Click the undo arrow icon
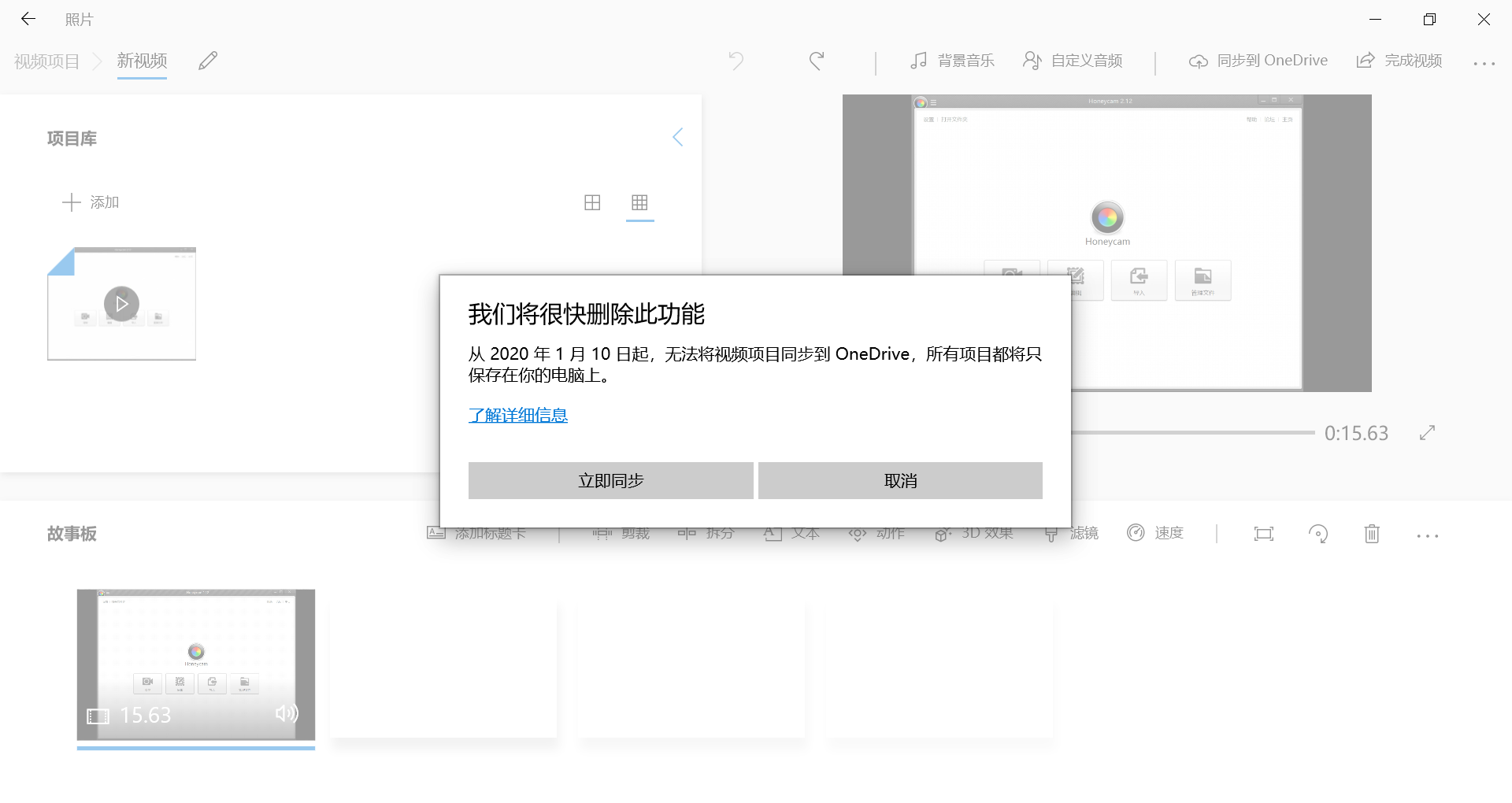1512x803 pixels. coord(736,61)
